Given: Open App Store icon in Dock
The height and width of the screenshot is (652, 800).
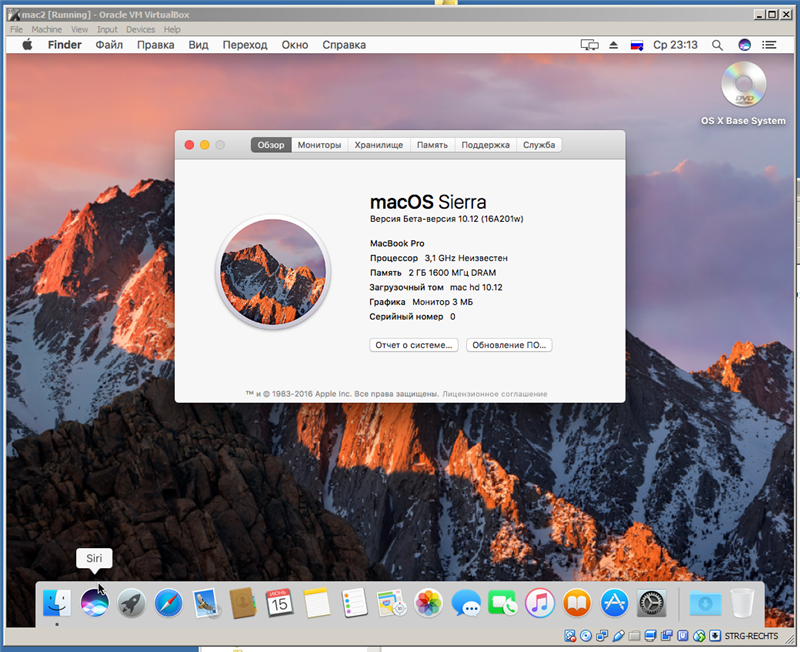Looking at the screenshot, I should point(614,603).
